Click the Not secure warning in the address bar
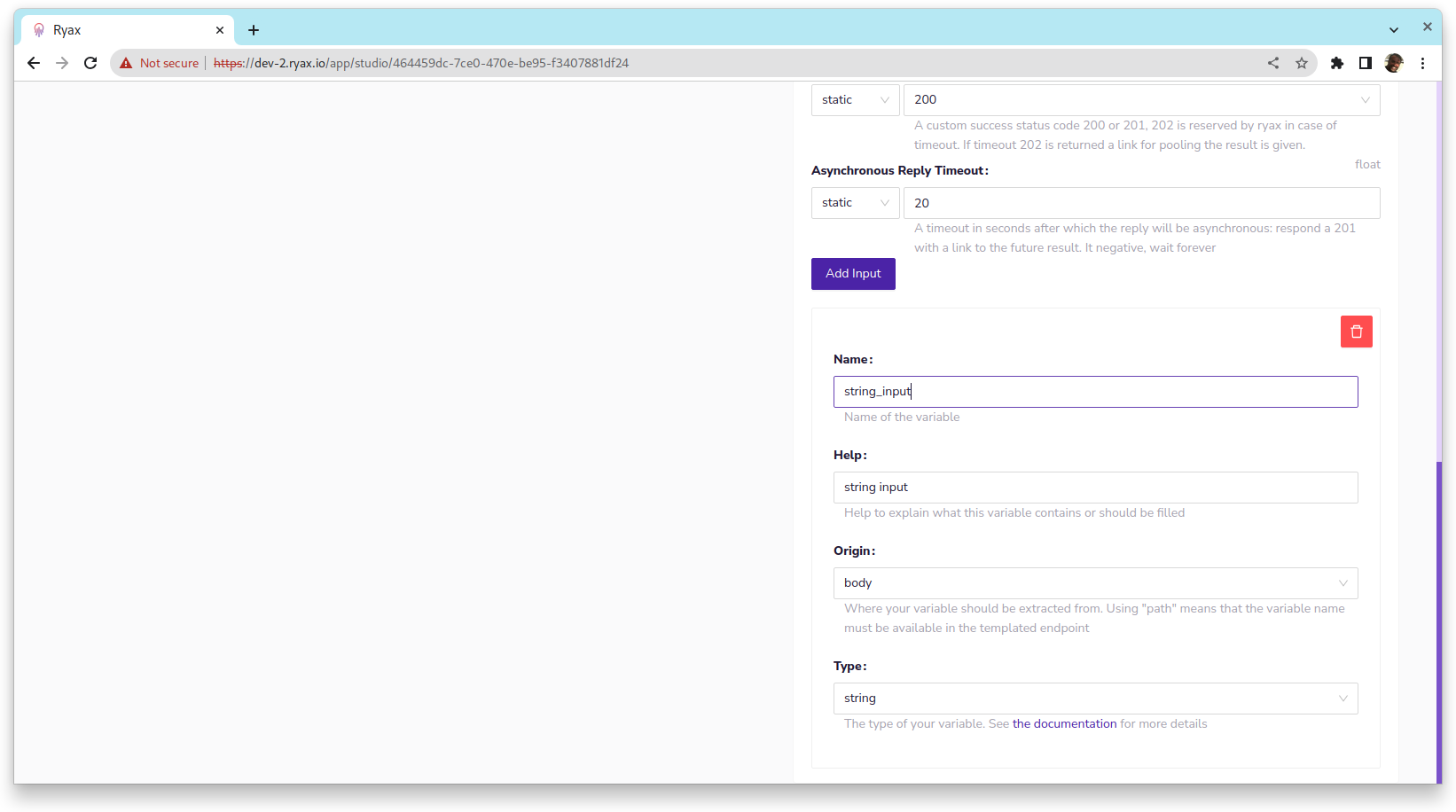The width and height of the screenshot is (1456, 812). pyautogui.click(x=159, y=63)
